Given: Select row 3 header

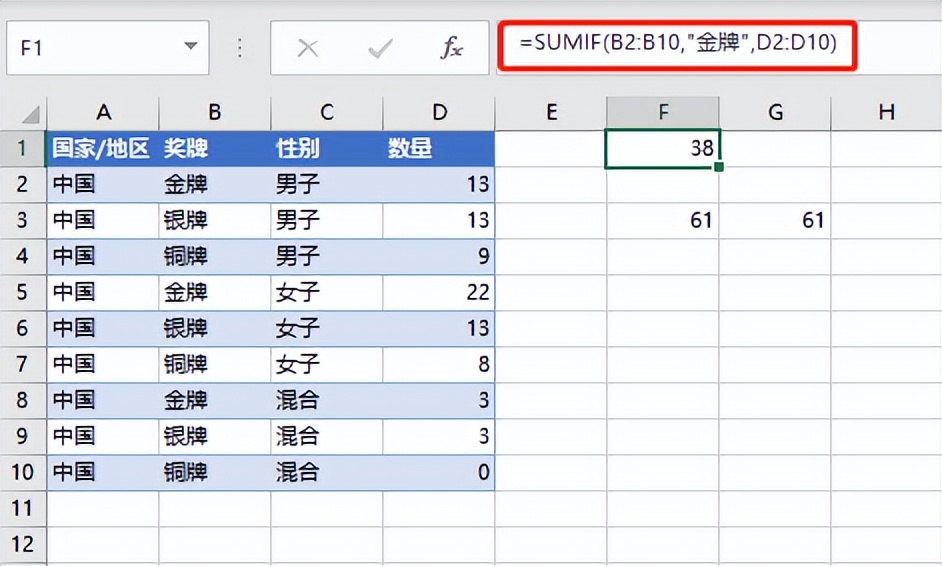Looking at the screenshot, I should (x=23, y=221).
